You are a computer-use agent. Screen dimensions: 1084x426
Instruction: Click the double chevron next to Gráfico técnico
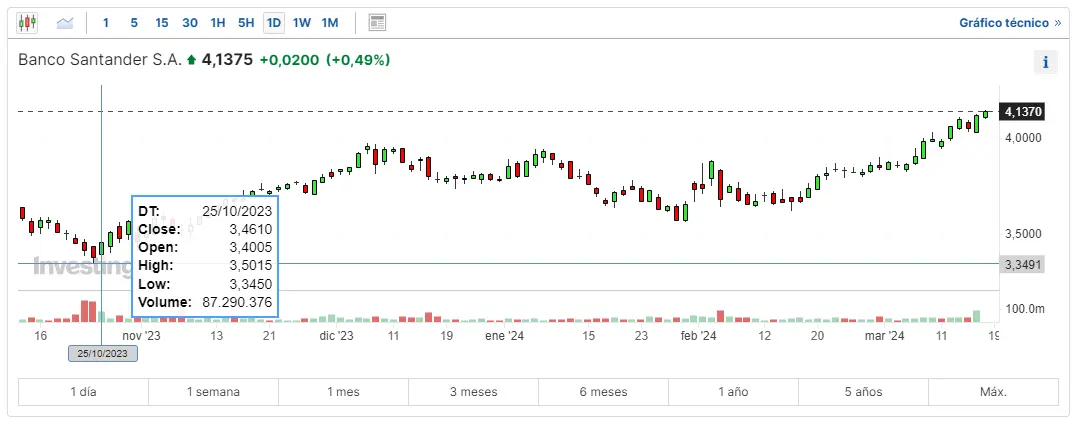pos(1058,22)
